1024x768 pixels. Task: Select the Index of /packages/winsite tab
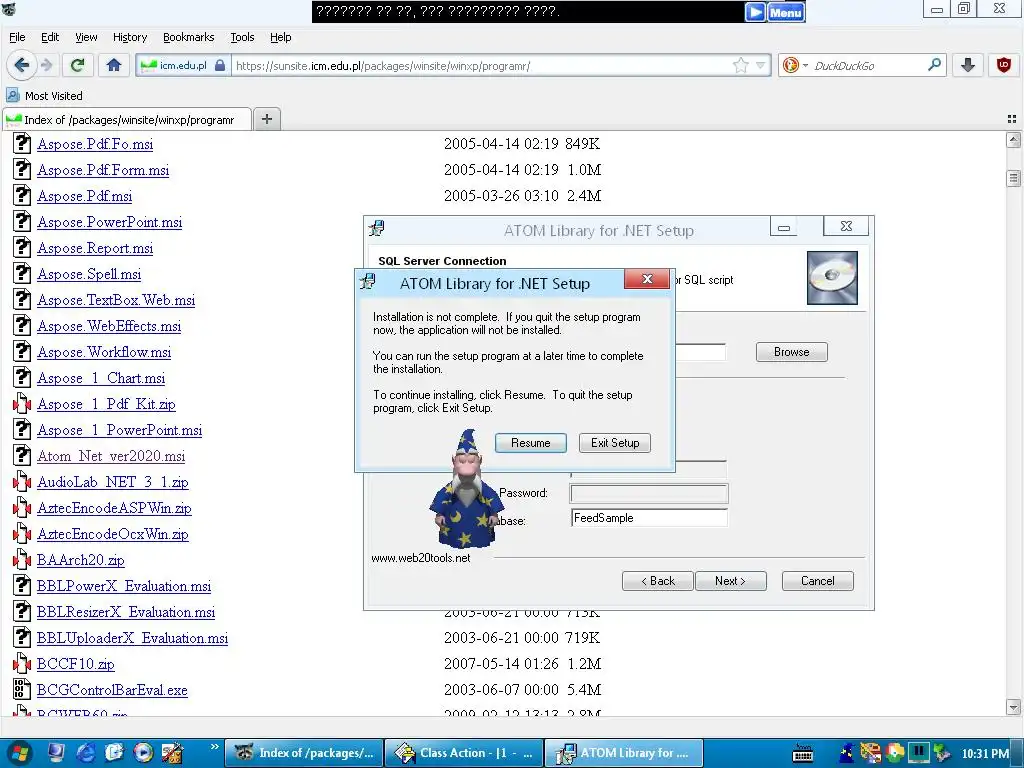(x=127, y=120)
